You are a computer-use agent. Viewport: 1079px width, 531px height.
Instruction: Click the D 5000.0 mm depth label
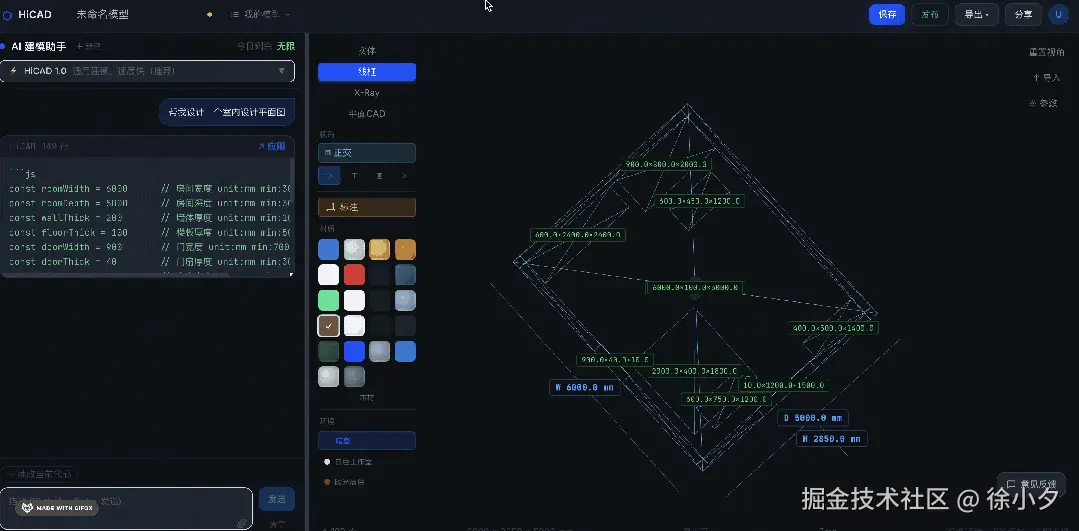tap(813, 418)
